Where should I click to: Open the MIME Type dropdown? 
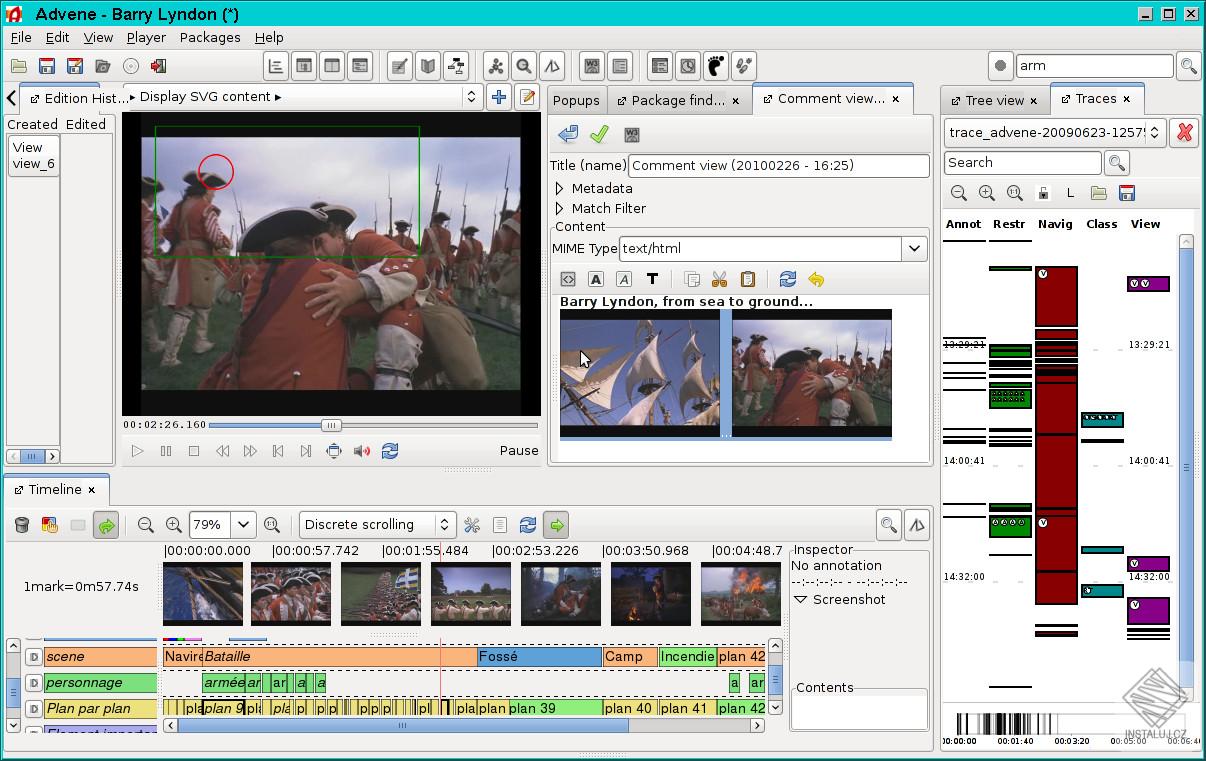pyautogui.click(x=914, y=248)
